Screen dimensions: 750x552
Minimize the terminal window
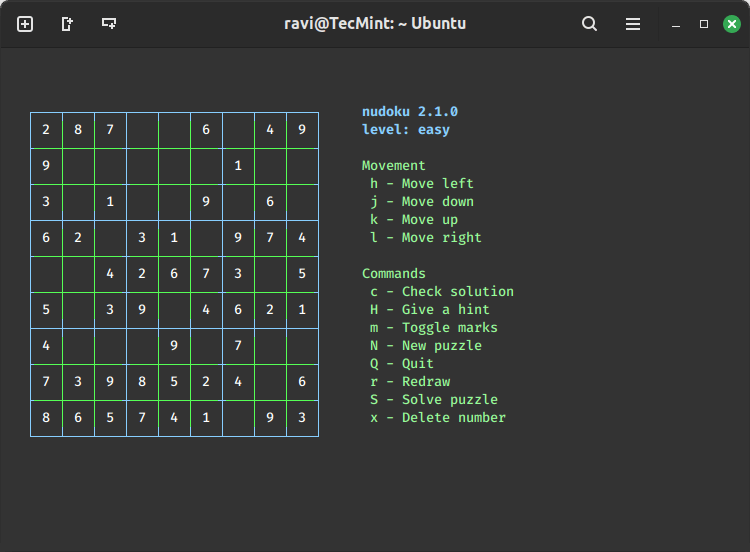(676, 24)
